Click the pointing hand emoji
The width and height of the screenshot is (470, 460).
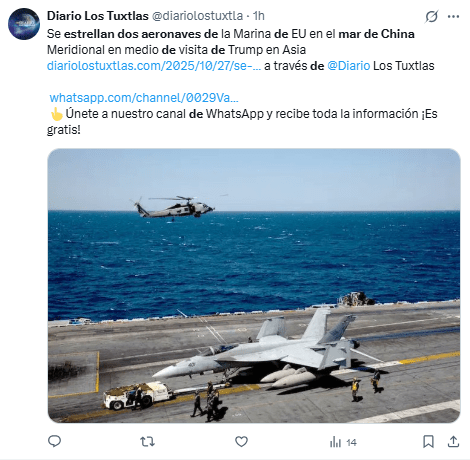coord(56,114)
